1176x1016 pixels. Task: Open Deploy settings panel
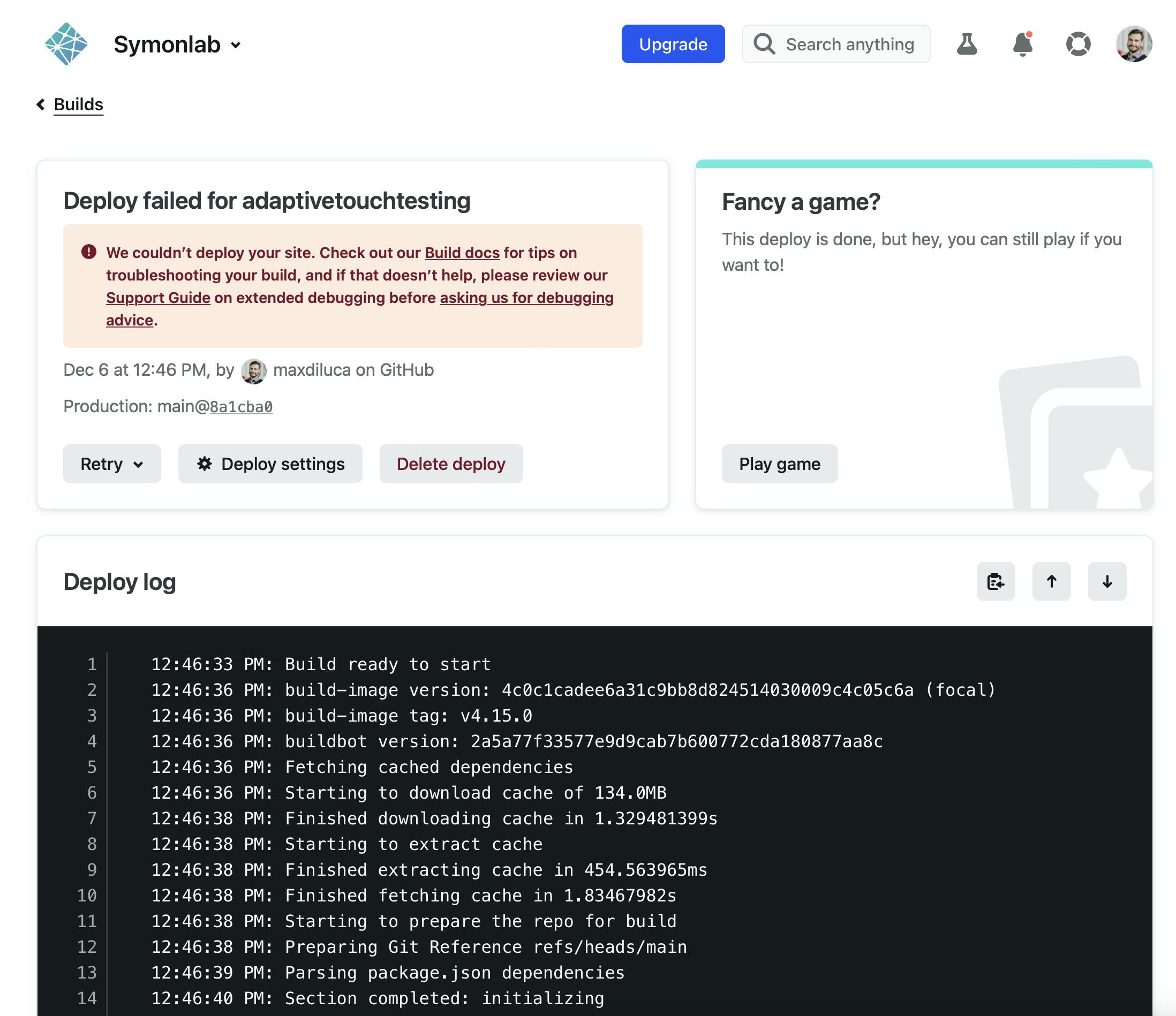[x=271, y=463]
